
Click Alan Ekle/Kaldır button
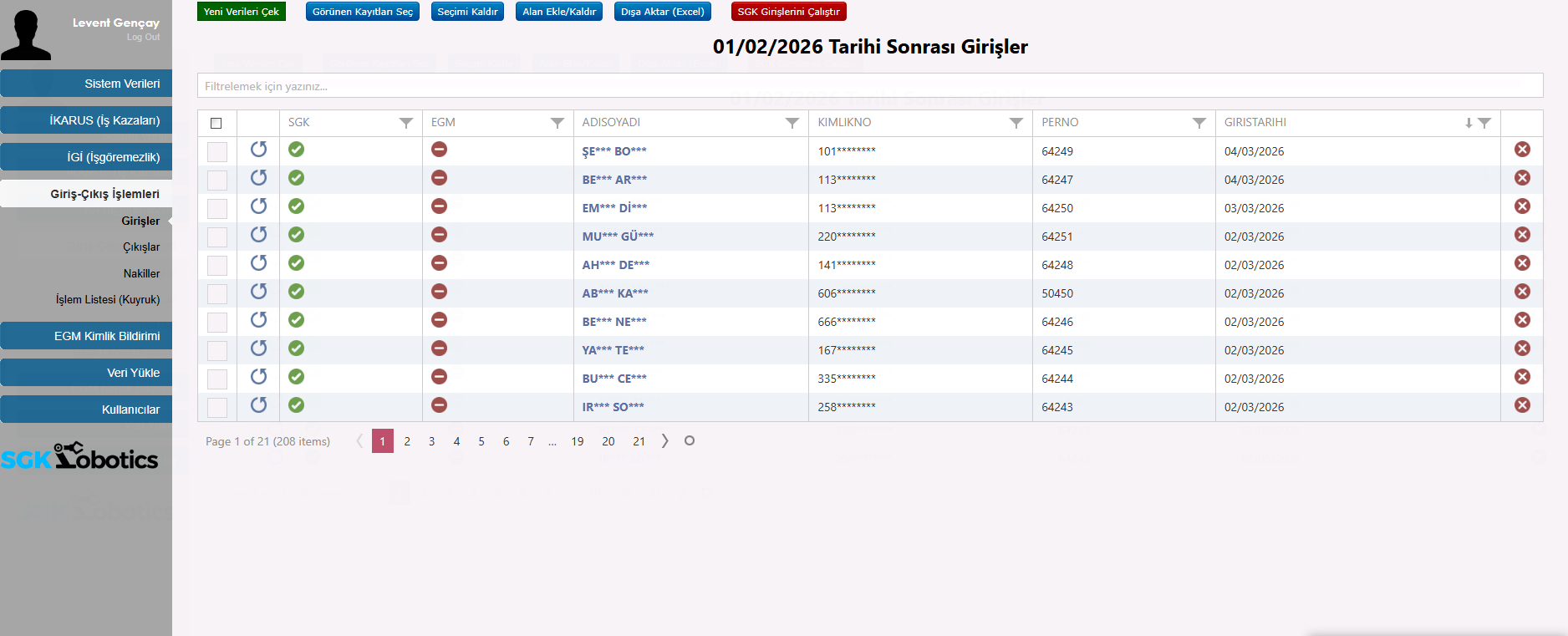(559, 12)
